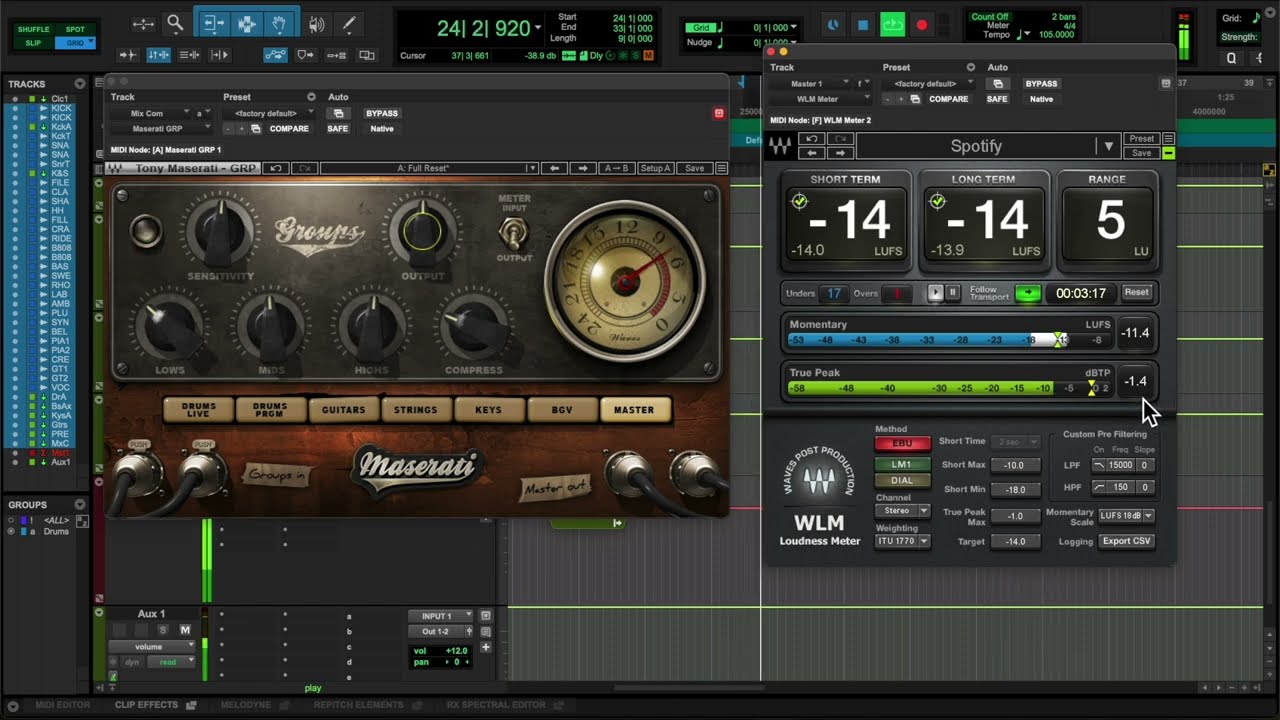Toggle Aux 1 track Mute button
Screen dimensions: 1280x720
(x=185, y=630)
